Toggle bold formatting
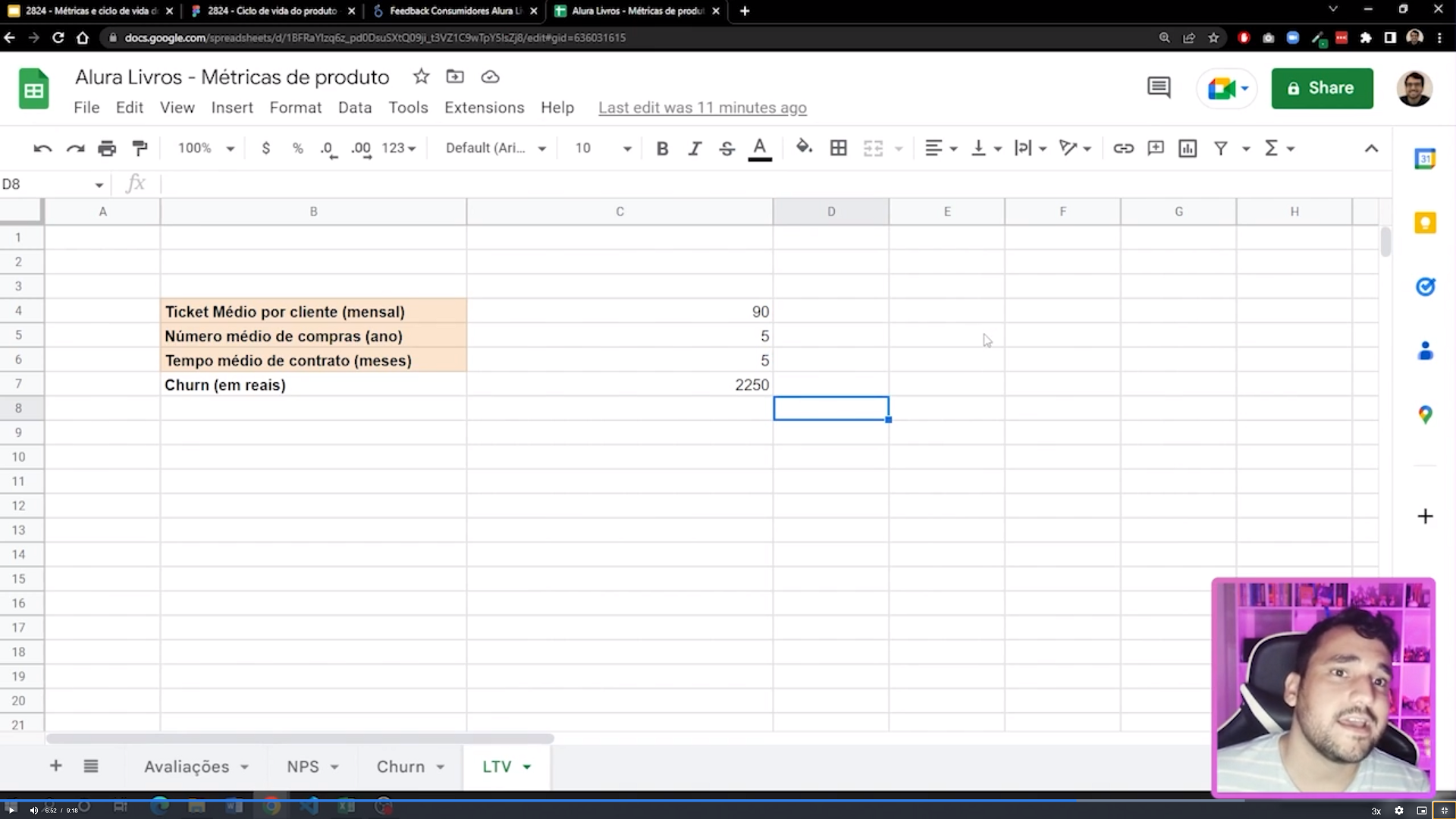The image size is (1456, 819). 662,149
